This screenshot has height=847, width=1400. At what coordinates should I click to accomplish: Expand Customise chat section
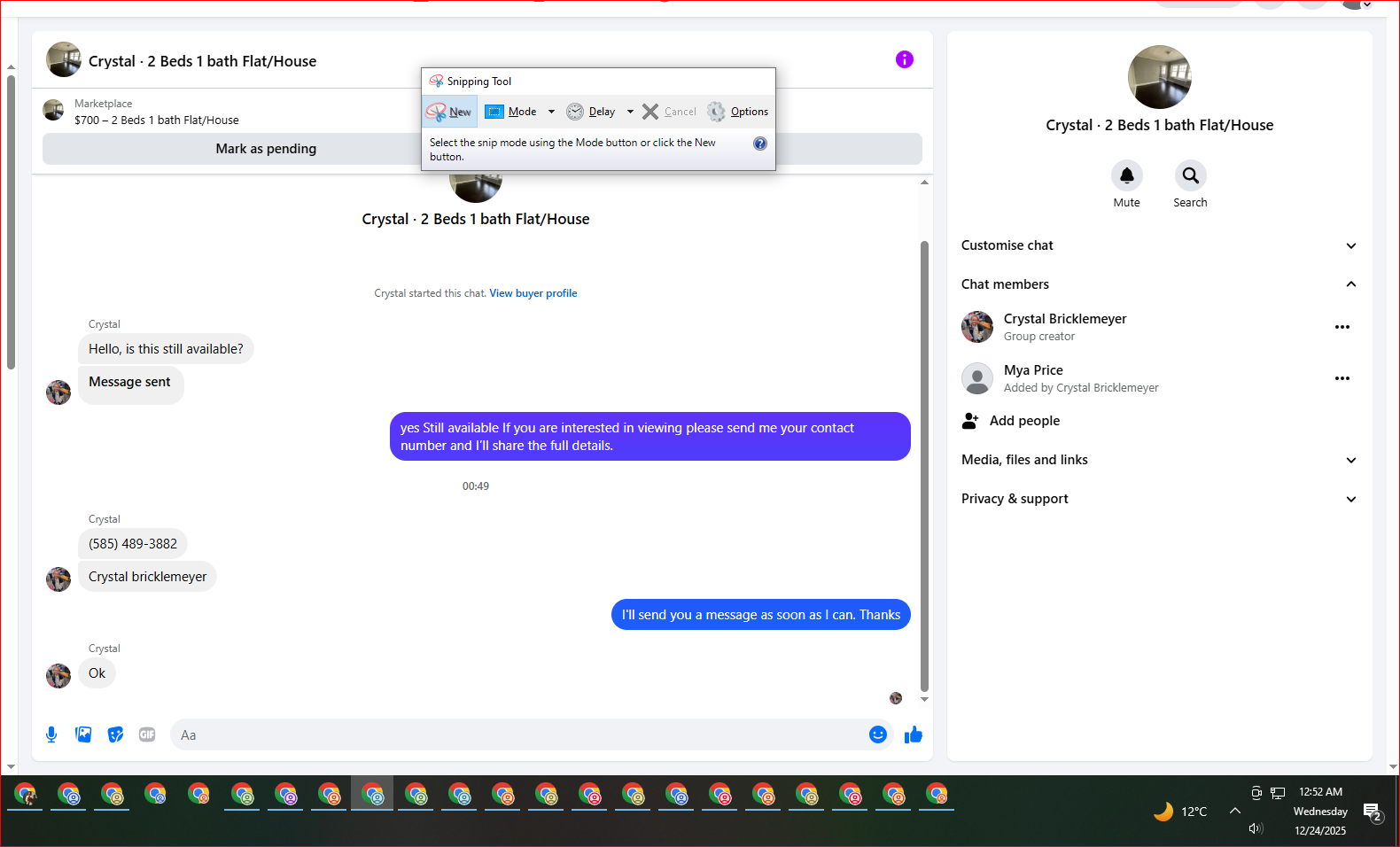pyautogui.click(x=1159, y=245)
